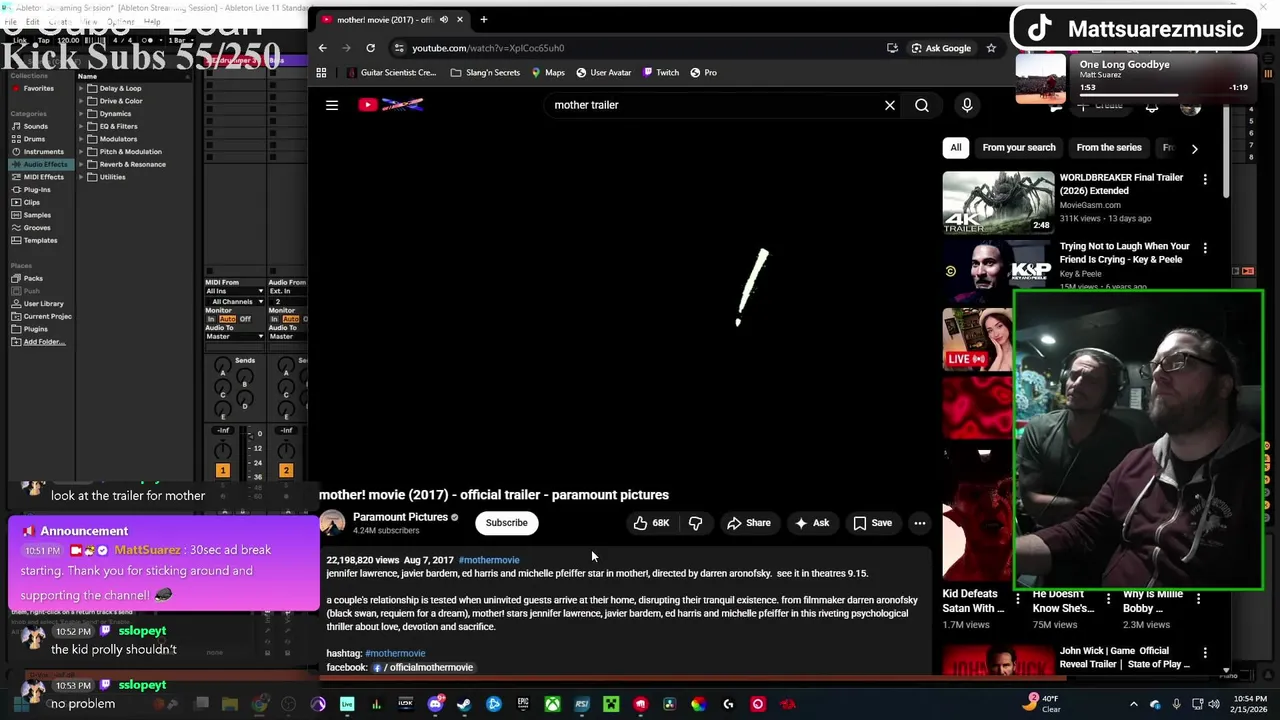
Task: Expand the Dynamics folder in Ableton
Action: [81, 114]
